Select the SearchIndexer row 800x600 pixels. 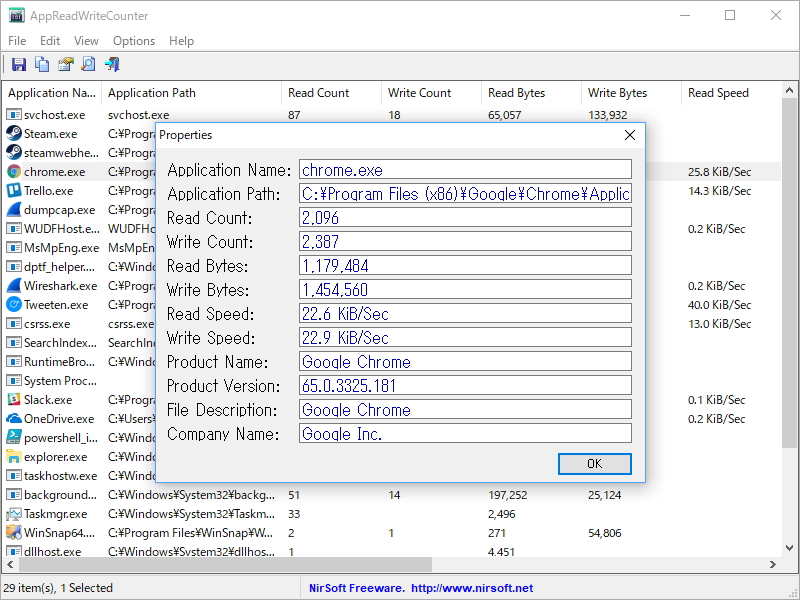click(x=79, y=343)
